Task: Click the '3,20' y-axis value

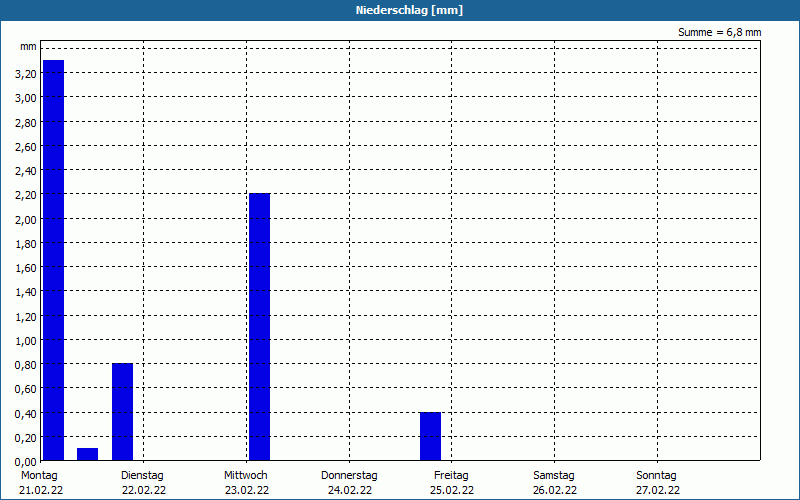Action: pos(26,74)
